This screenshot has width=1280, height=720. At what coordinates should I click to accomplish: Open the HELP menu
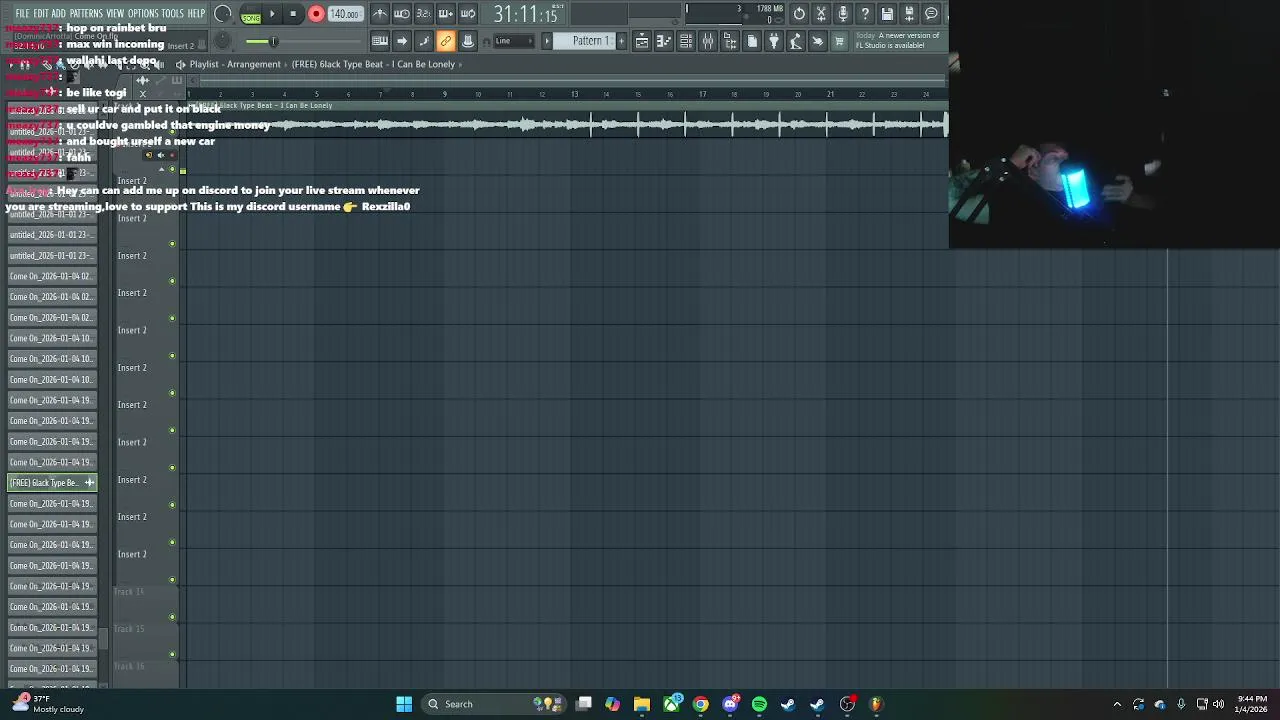196,13
